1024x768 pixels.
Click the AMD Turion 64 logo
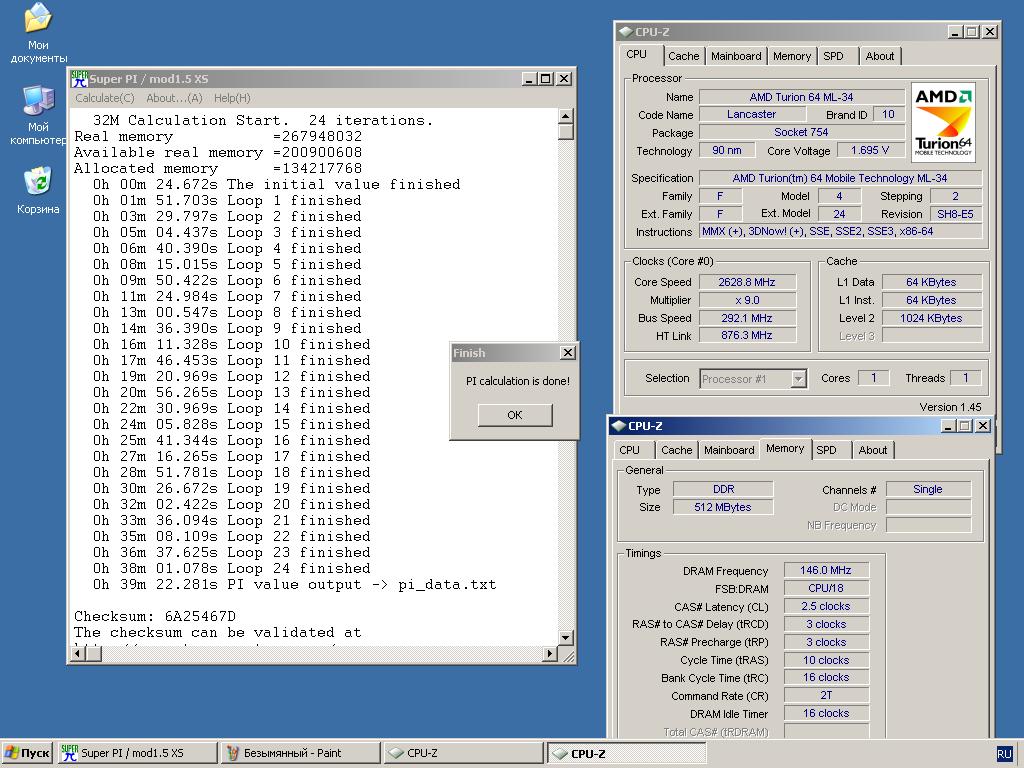(x=943, y=122)
